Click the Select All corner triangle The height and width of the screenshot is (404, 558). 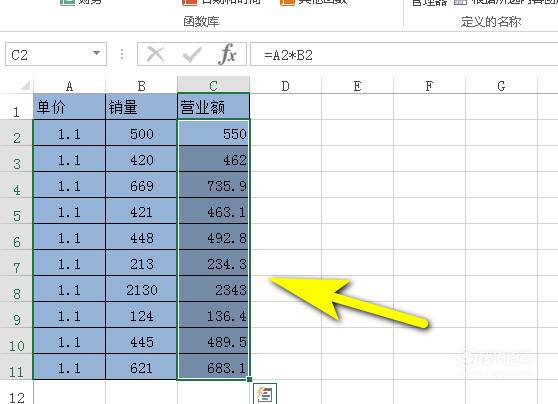25,85
